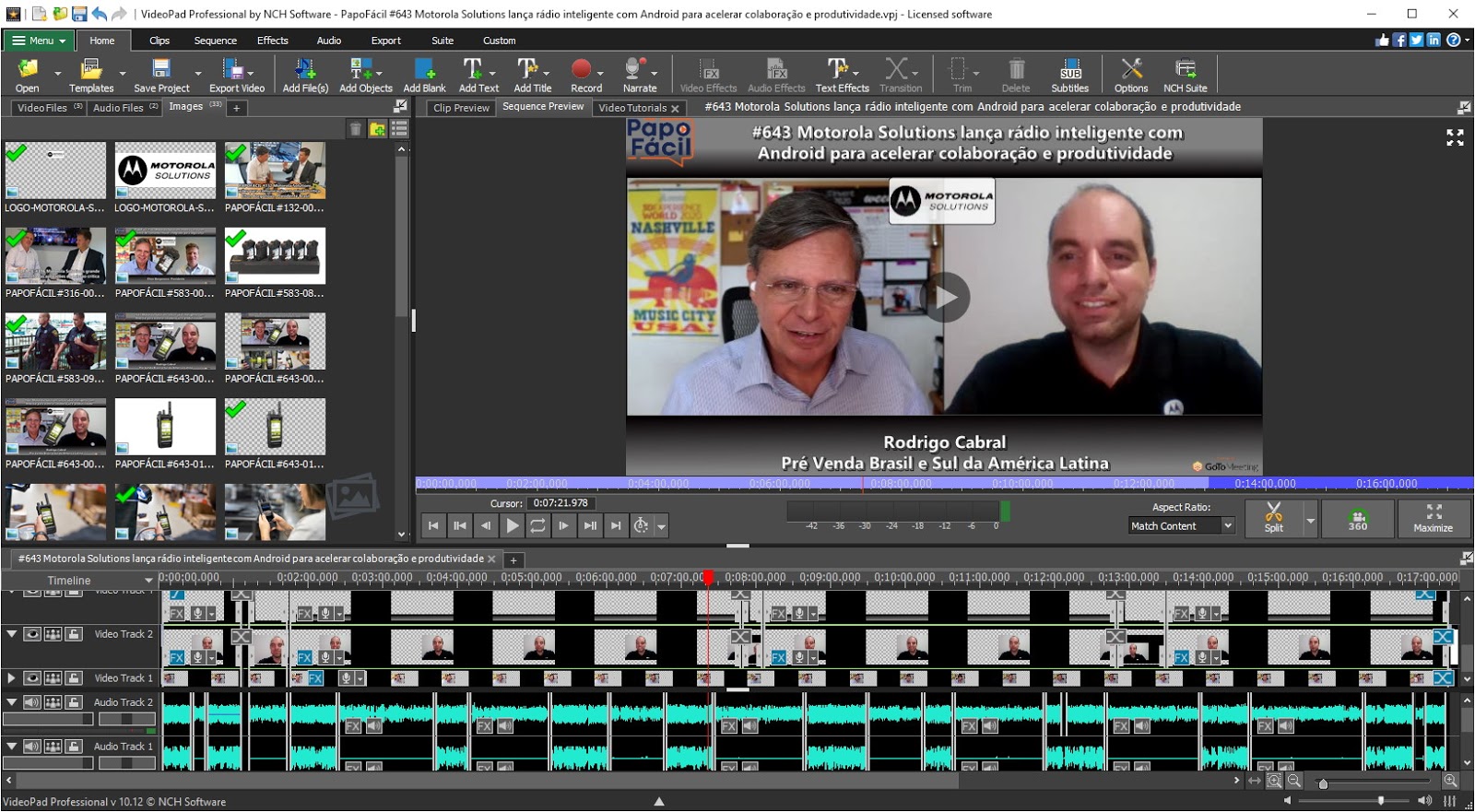Click the new bin folder icon
This screenshot has height=812, width=1475.
click(x=377, y=129)
